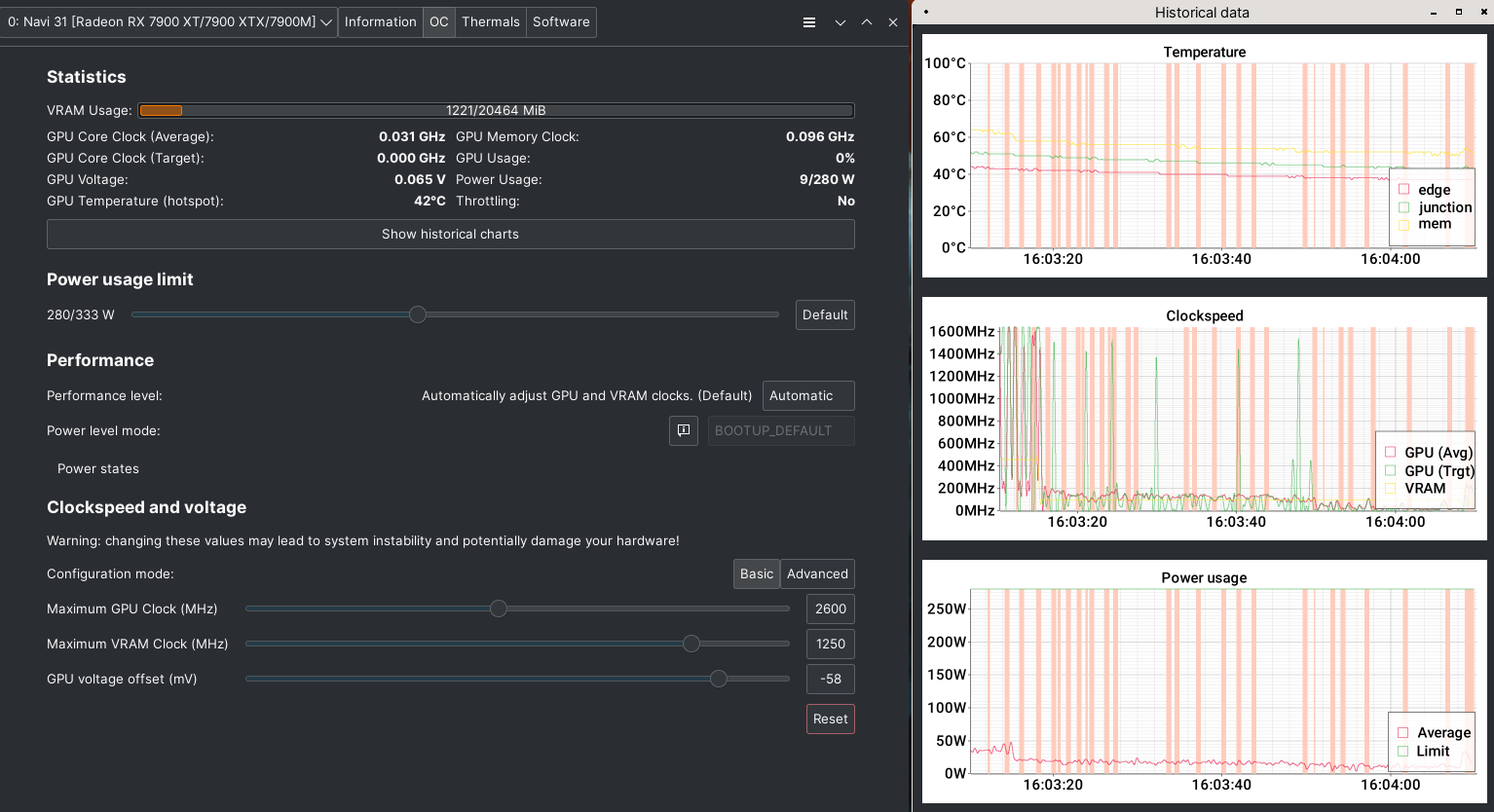The width and height of the screenshot is (1494, 812).
Task: Click the Maximum VRAM Clock value field 1250
Action: (831, 644)
